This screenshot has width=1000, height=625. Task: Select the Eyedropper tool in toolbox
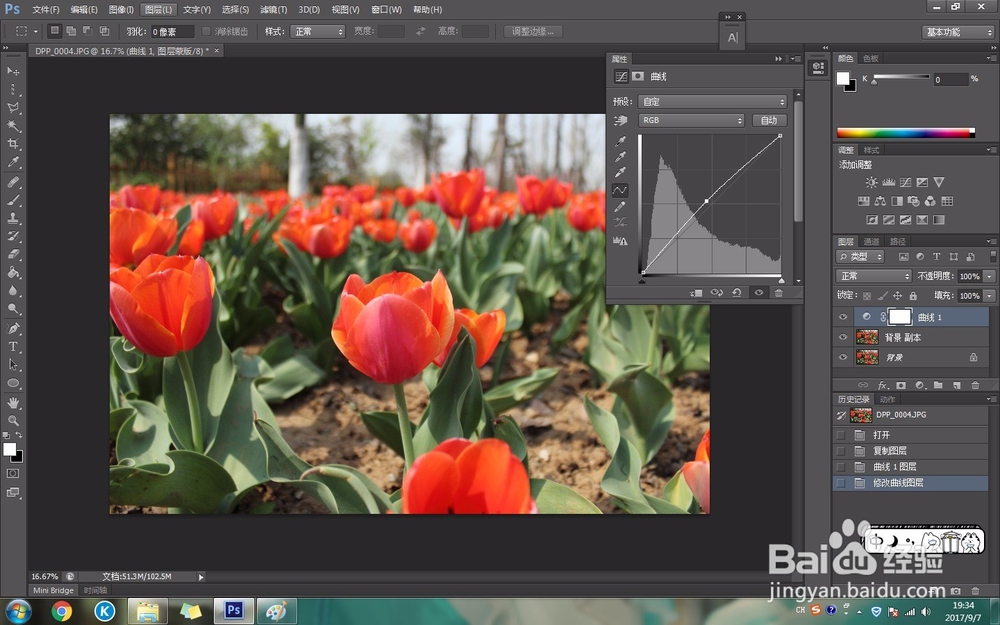click(13, 162)
